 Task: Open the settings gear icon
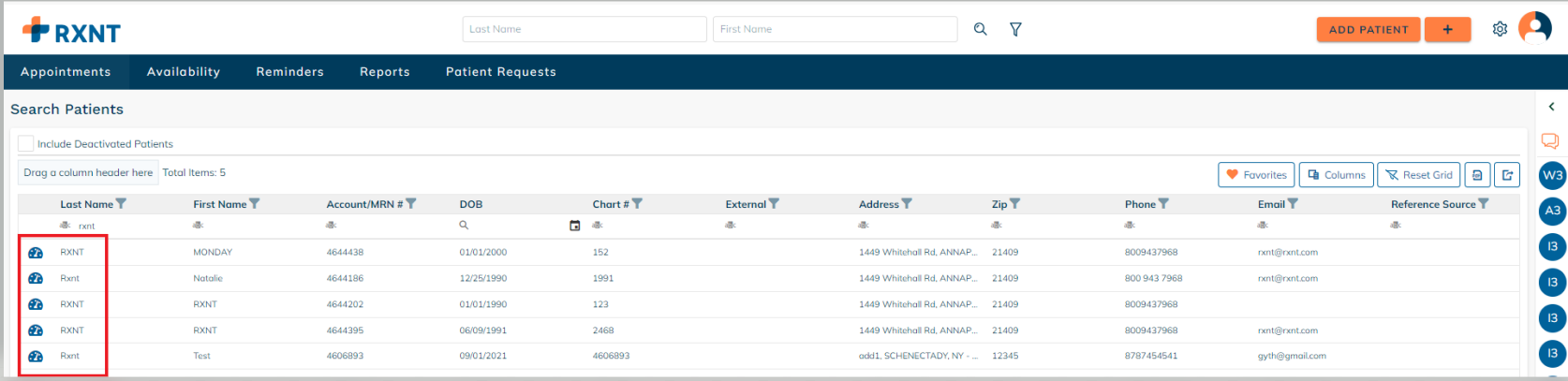(1500, 29)
